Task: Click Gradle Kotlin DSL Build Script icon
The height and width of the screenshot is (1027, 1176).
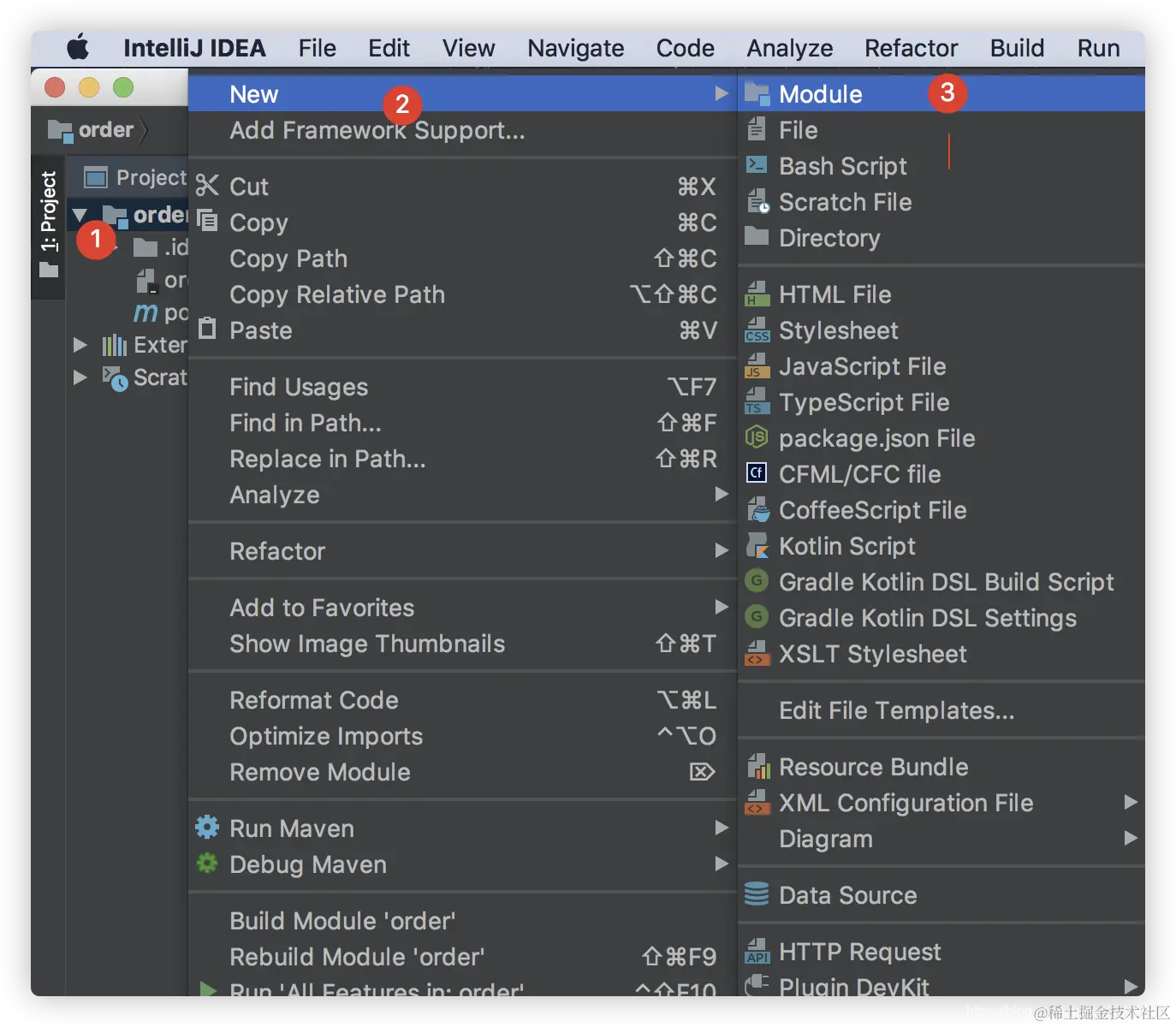Action: click(x=757, y=581)
